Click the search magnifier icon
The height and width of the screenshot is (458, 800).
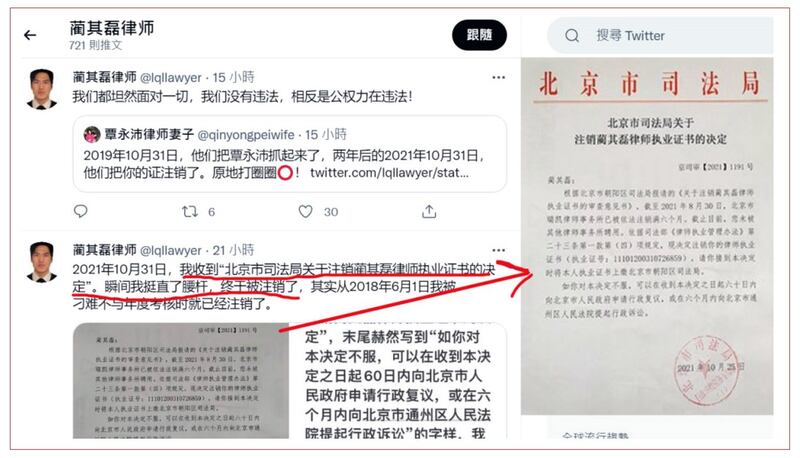coord(572,36)
